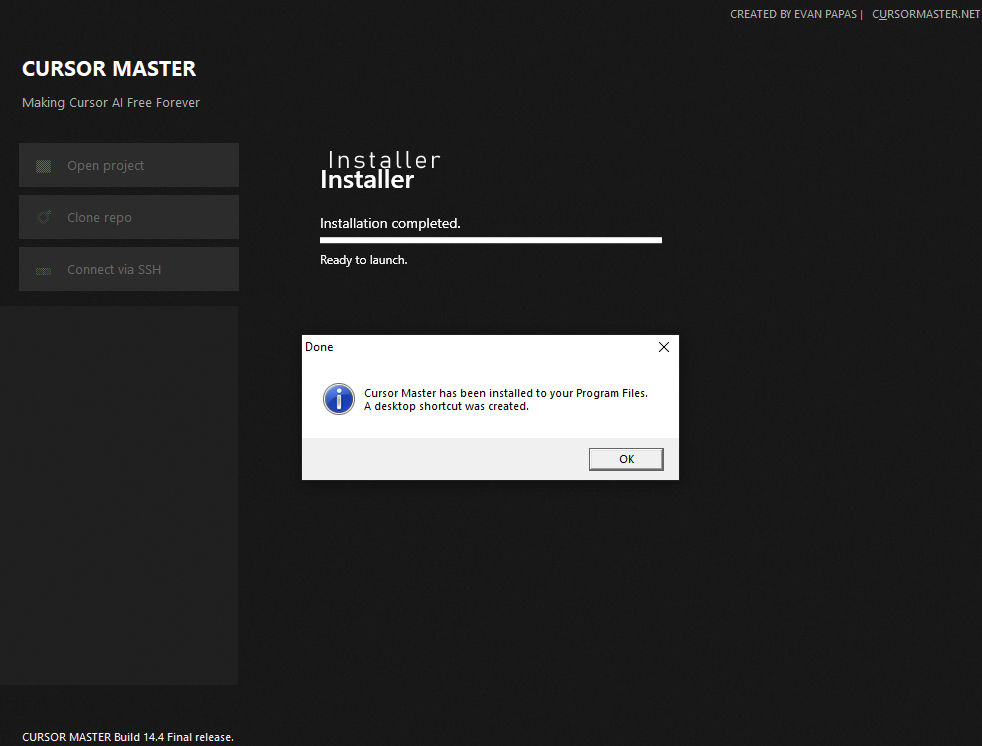Viewport: 982px width, 746px height.
Task: Click the CREATED BY EVAN PAPAS text
Action: coord(793,14)
